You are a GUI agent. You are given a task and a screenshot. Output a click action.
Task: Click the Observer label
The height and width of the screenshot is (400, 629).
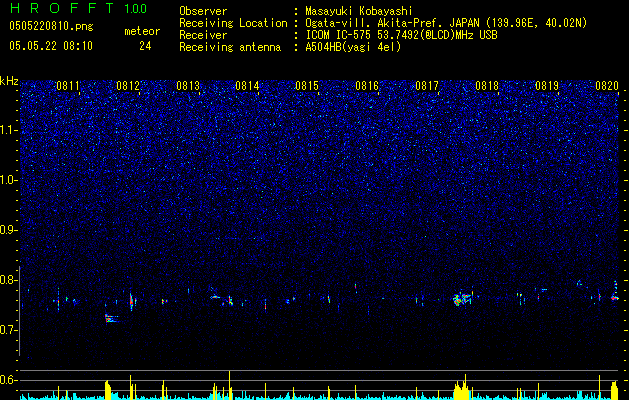click(x=203, y=11)
